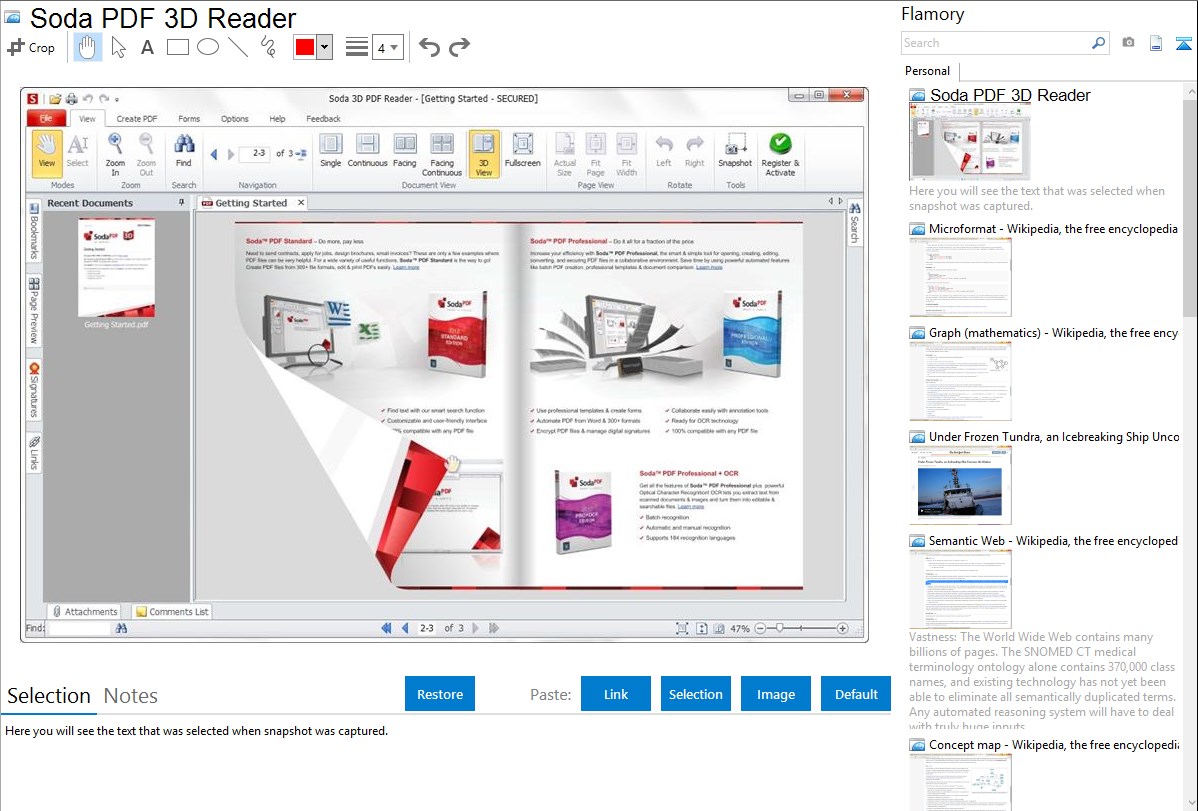
Task: Open the Comments List tab
Action: point(172,611)
